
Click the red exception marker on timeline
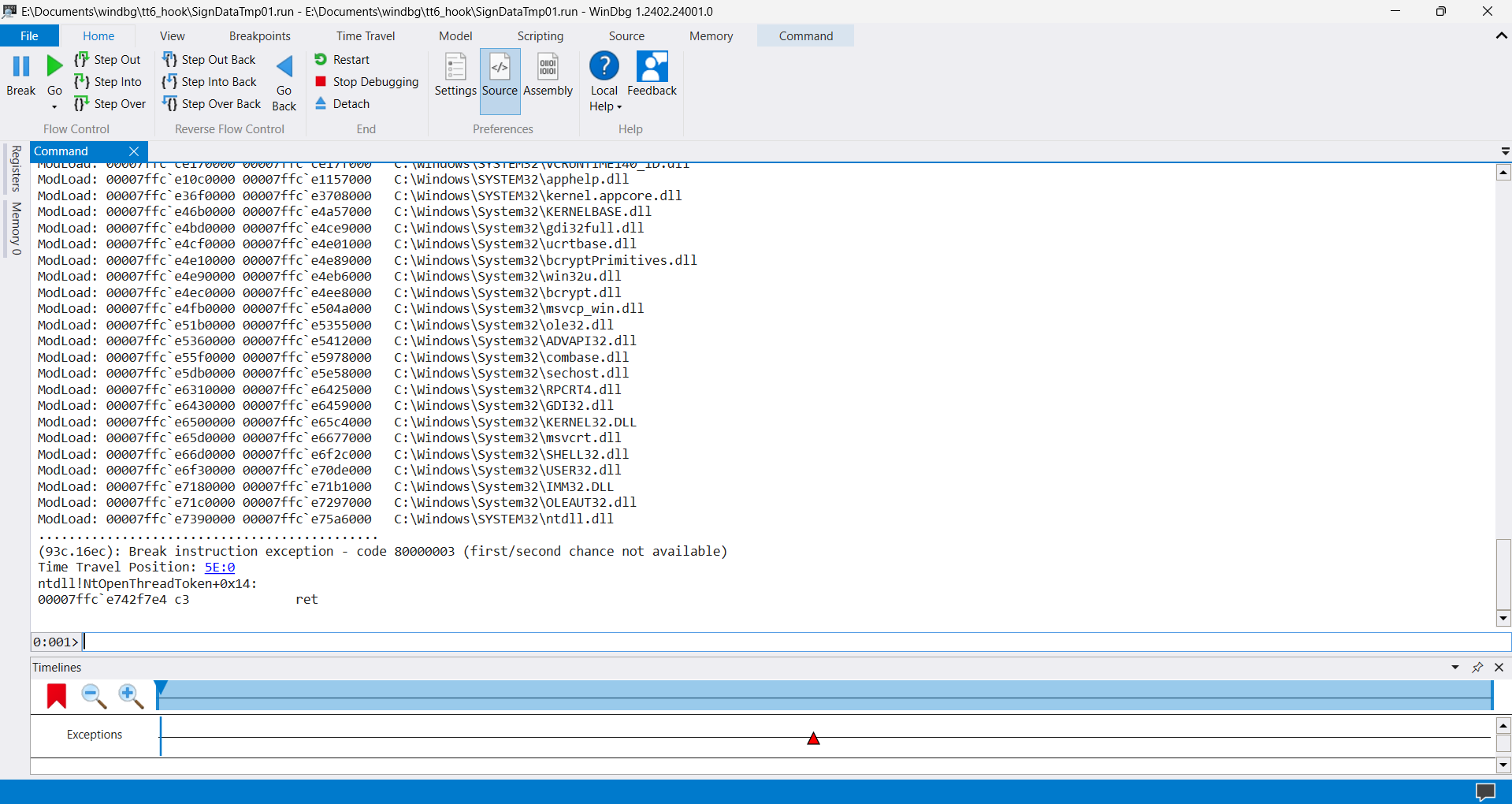click(x=814, y=739)
